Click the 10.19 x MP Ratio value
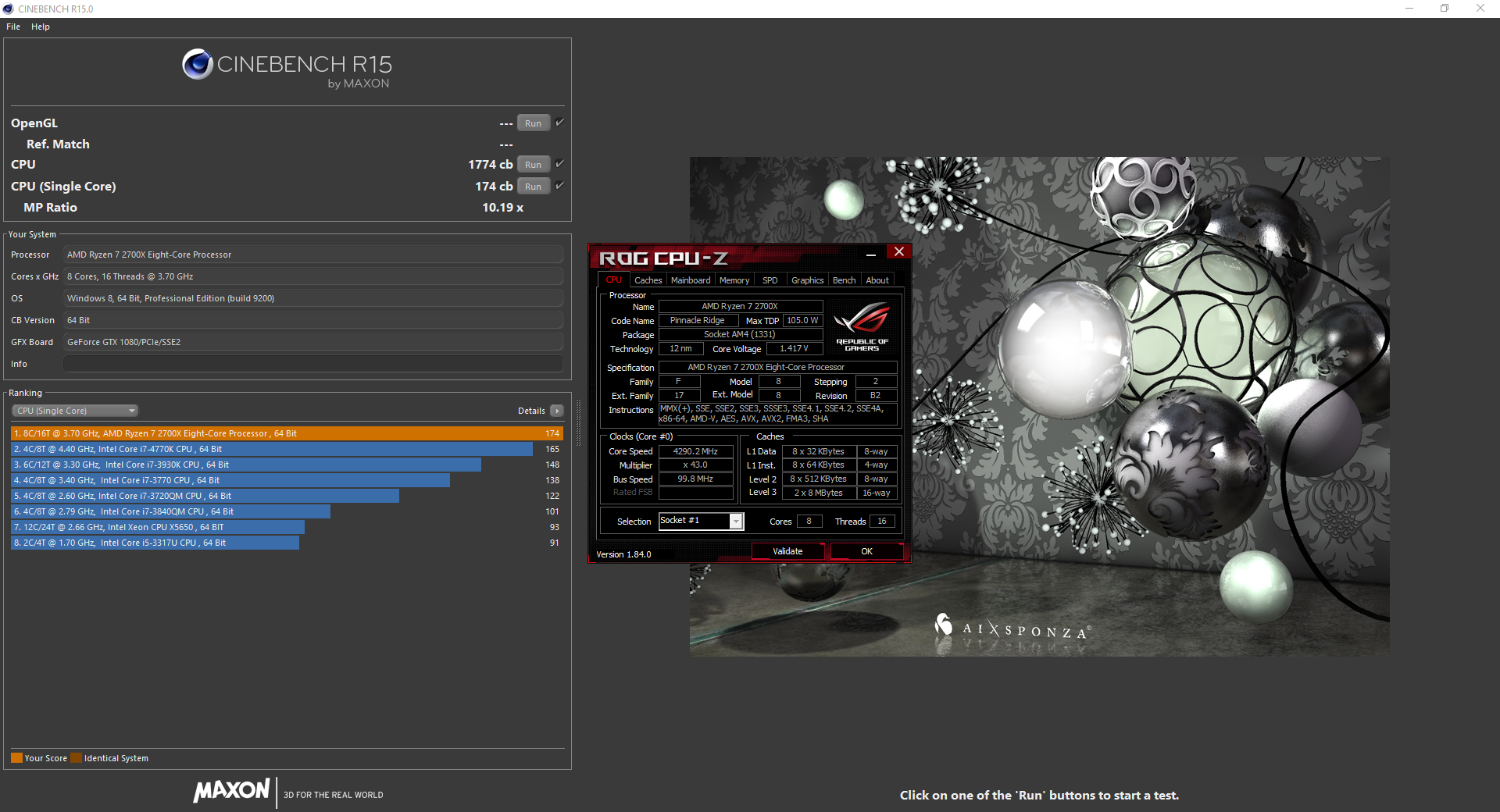This screenshot has width=1500, height=812. coord(503,207)
